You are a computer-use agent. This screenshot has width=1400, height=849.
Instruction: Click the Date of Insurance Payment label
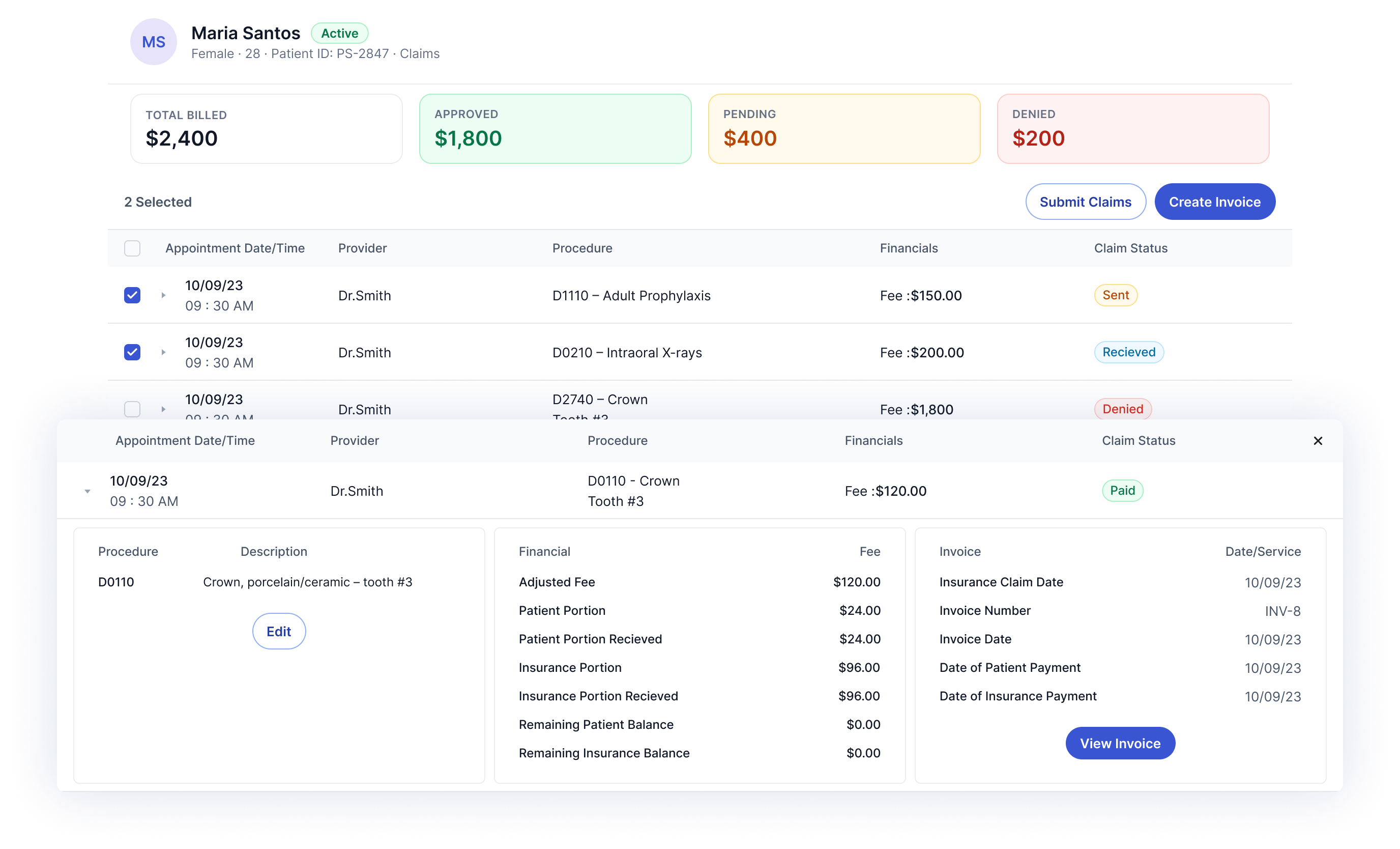pos(1017,696)
